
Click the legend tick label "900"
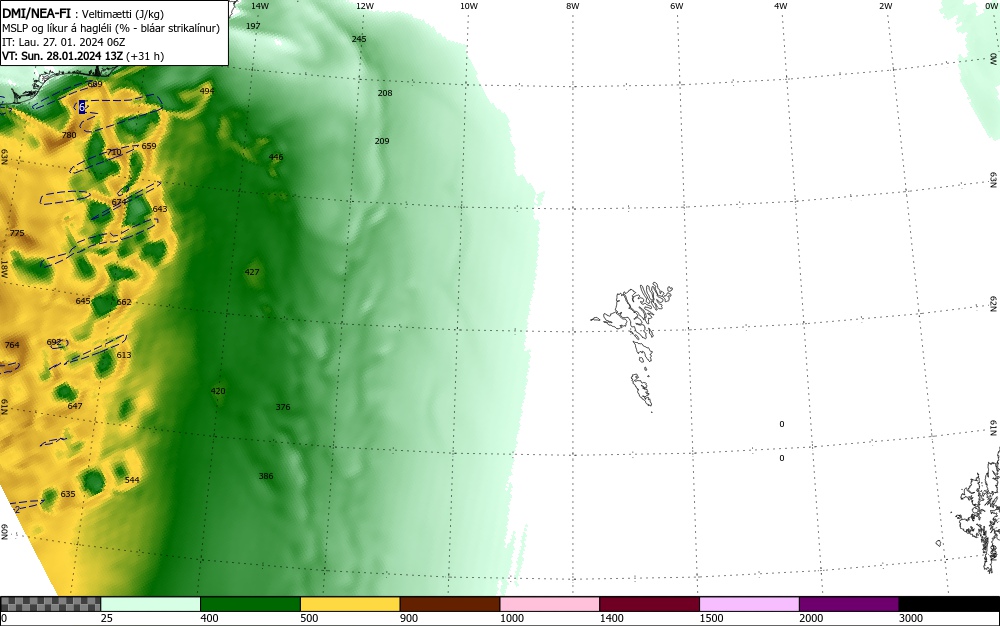tap(409, 618)
